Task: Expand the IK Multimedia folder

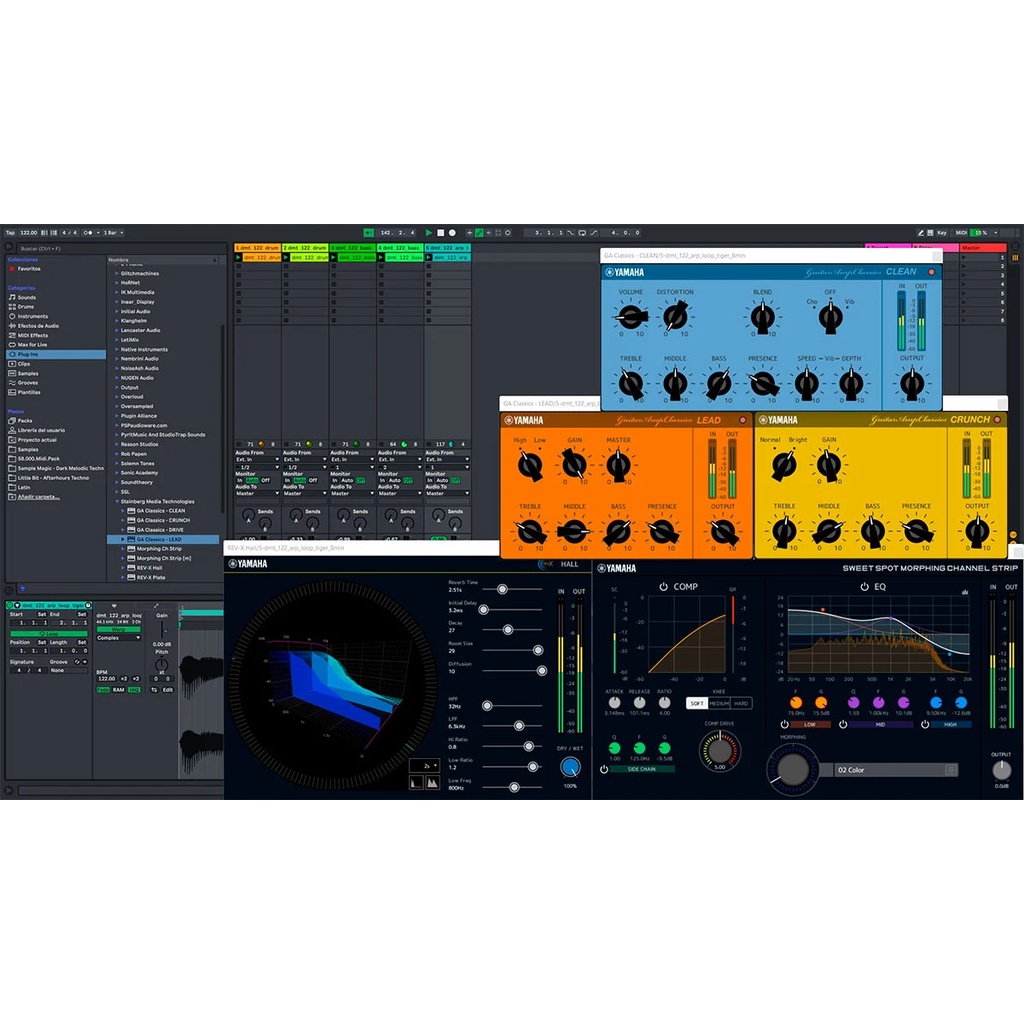Action: tap(117, 293)
